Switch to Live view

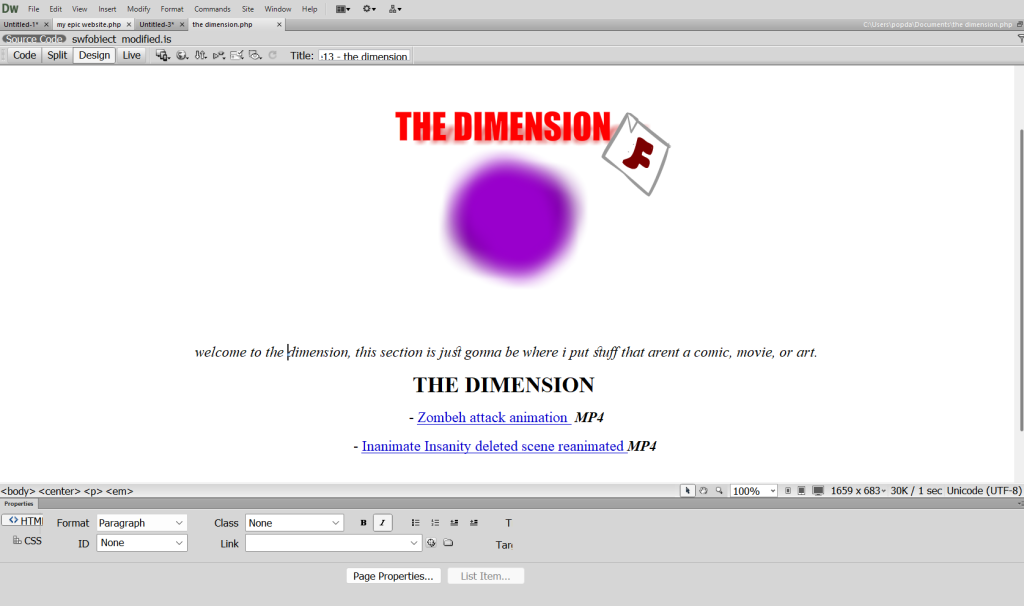click(x=132, y=56)
